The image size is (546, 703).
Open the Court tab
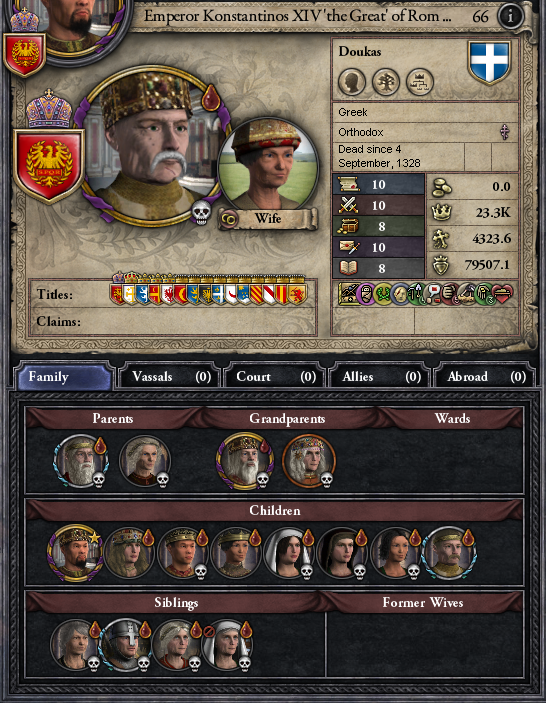(275, 377)
